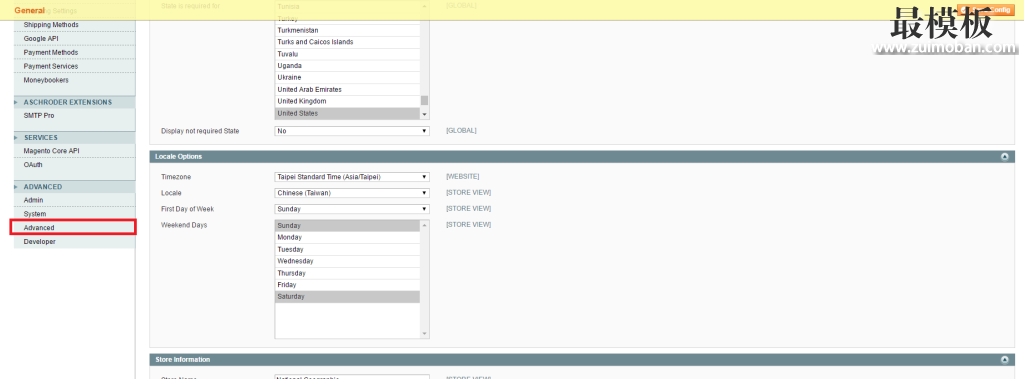Select OAuth in the sidebar
This screenshot has width=1024, height=379.
click(x=33, y=165)
